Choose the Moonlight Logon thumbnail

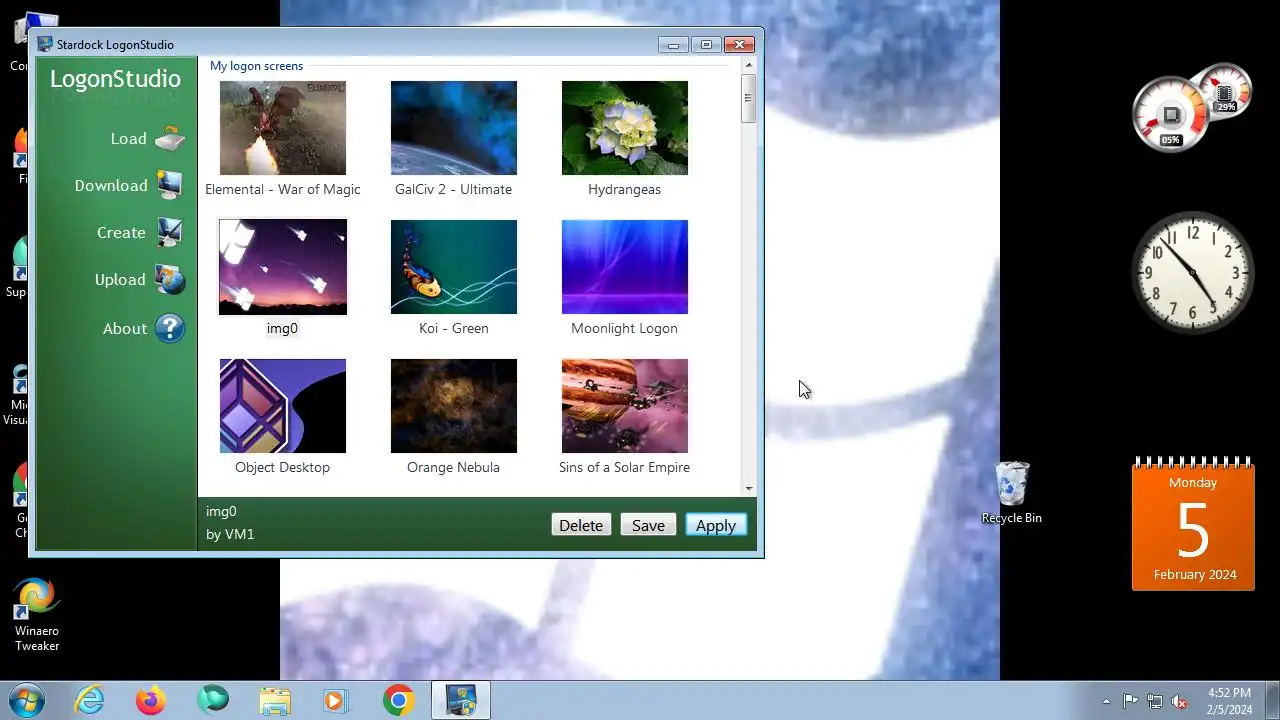click(625, 267)
